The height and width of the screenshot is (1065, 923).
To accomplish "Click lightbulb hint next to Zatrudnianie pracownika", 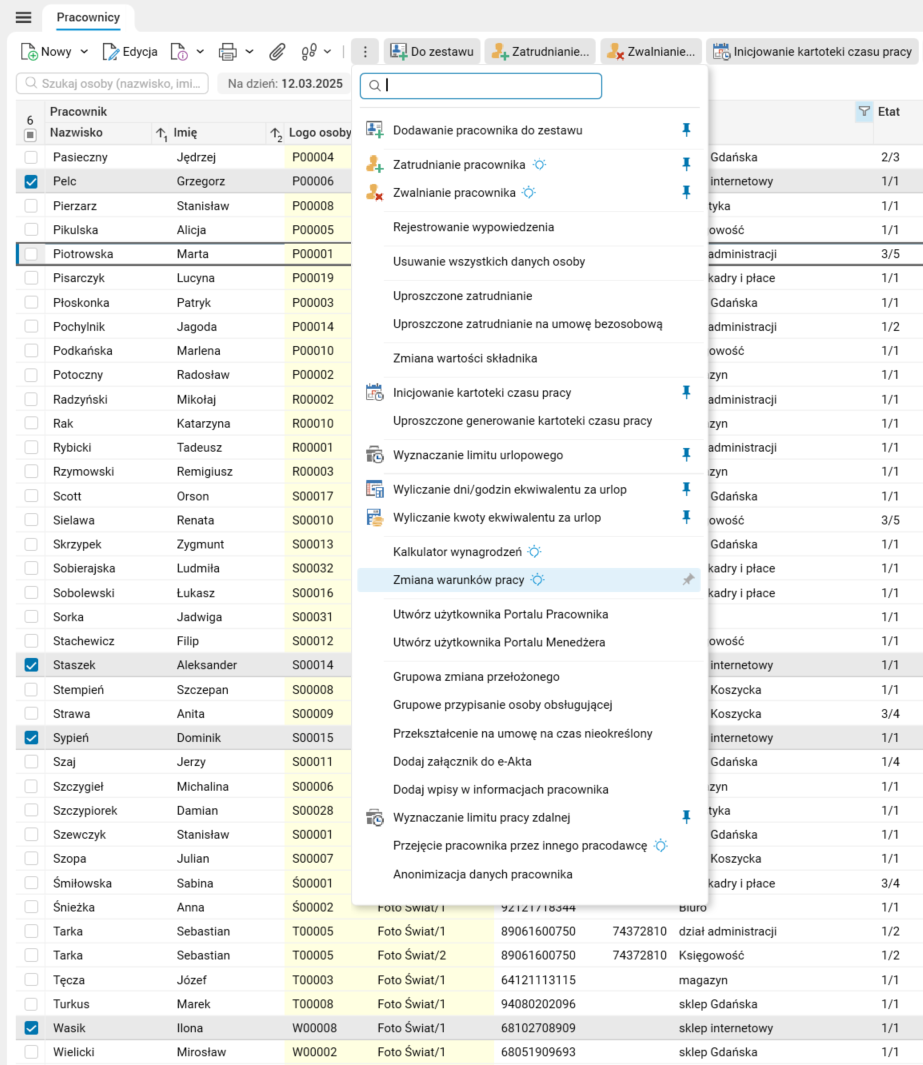I will point(539,164).
